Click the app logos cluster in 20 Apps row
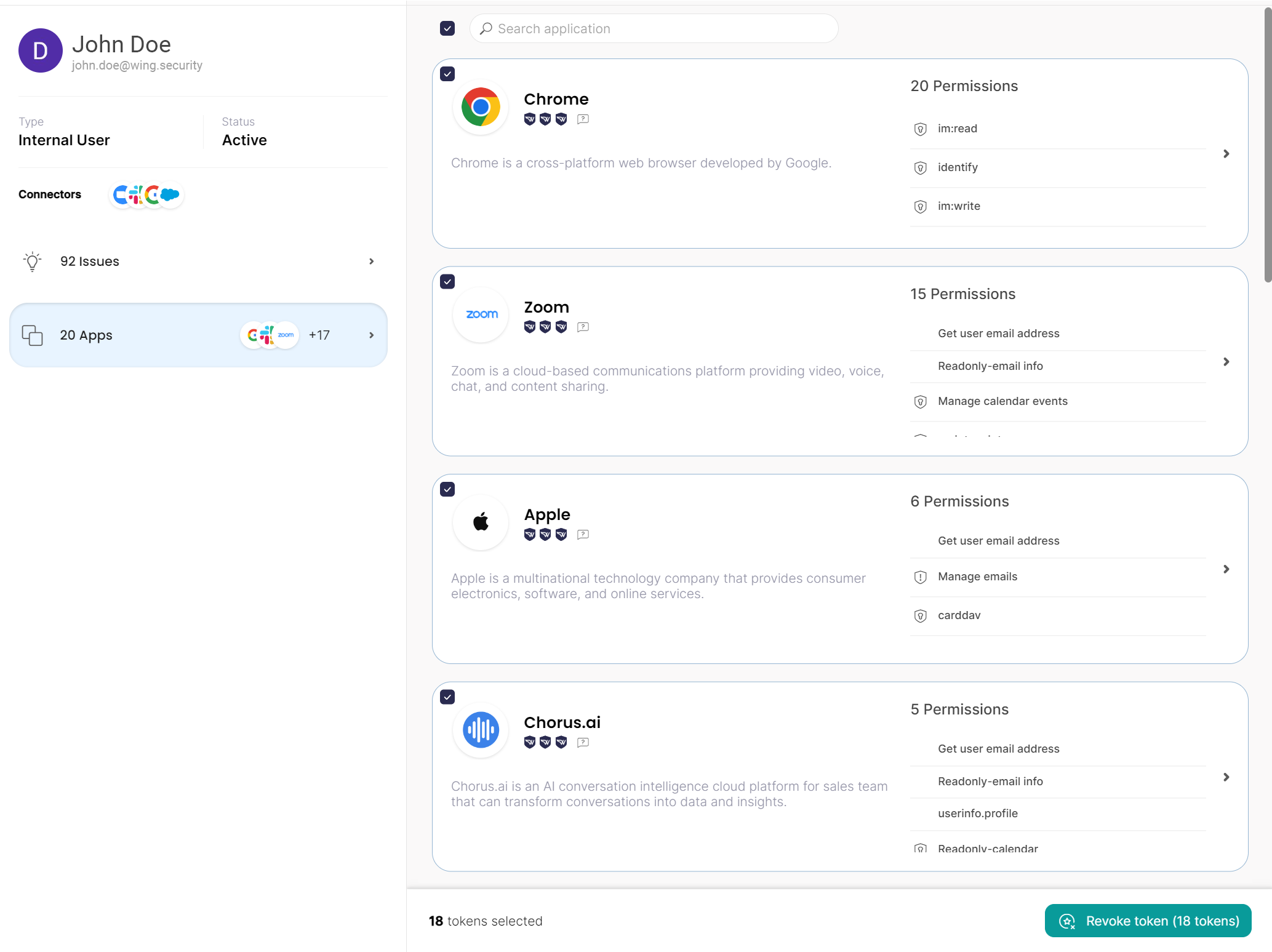The height and width of the screenshot is (952, 1272). pyautogui.click(x=270, y=335)
